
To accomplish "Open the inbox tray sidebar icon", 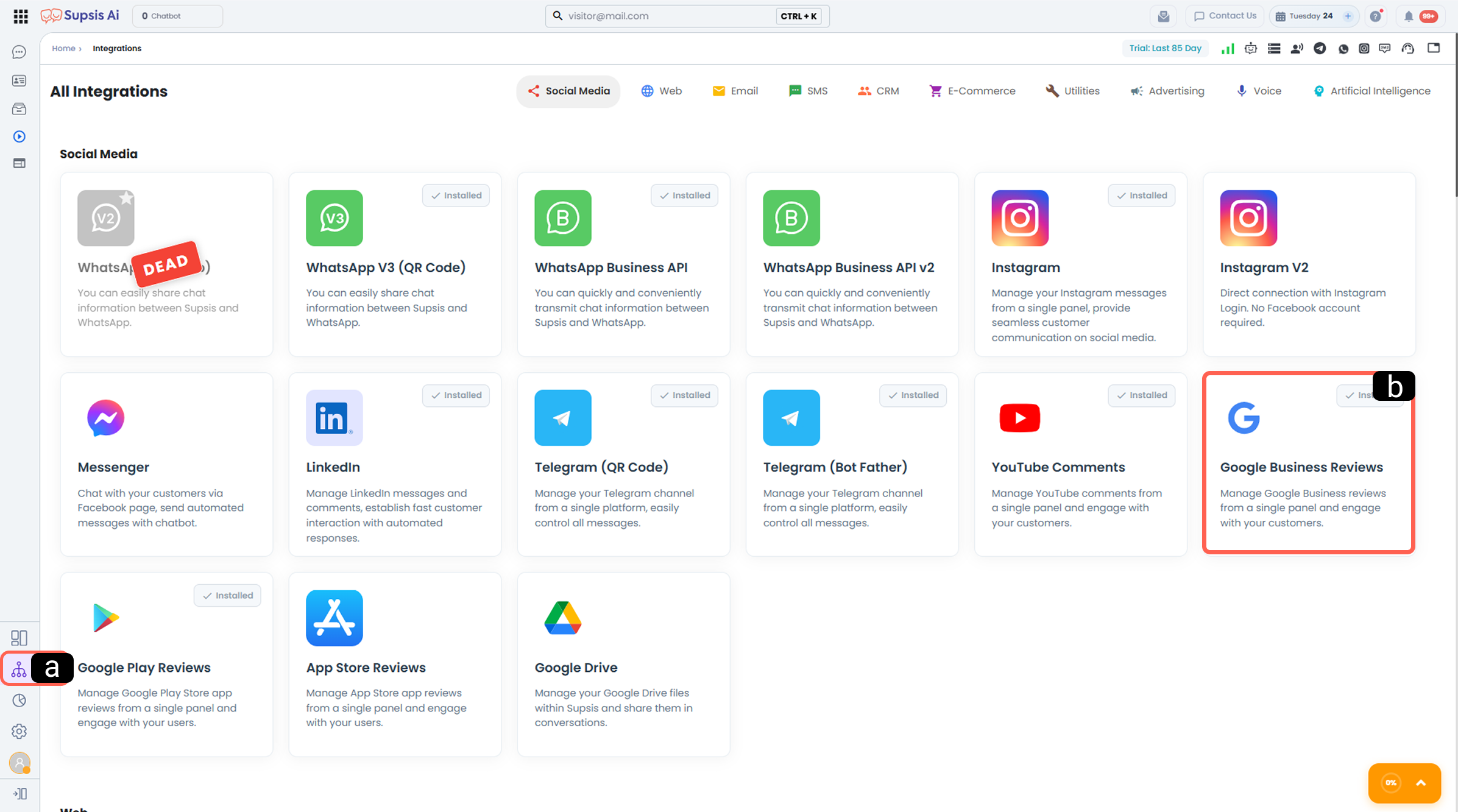I will pyautogui.click(x=19, y=108).
